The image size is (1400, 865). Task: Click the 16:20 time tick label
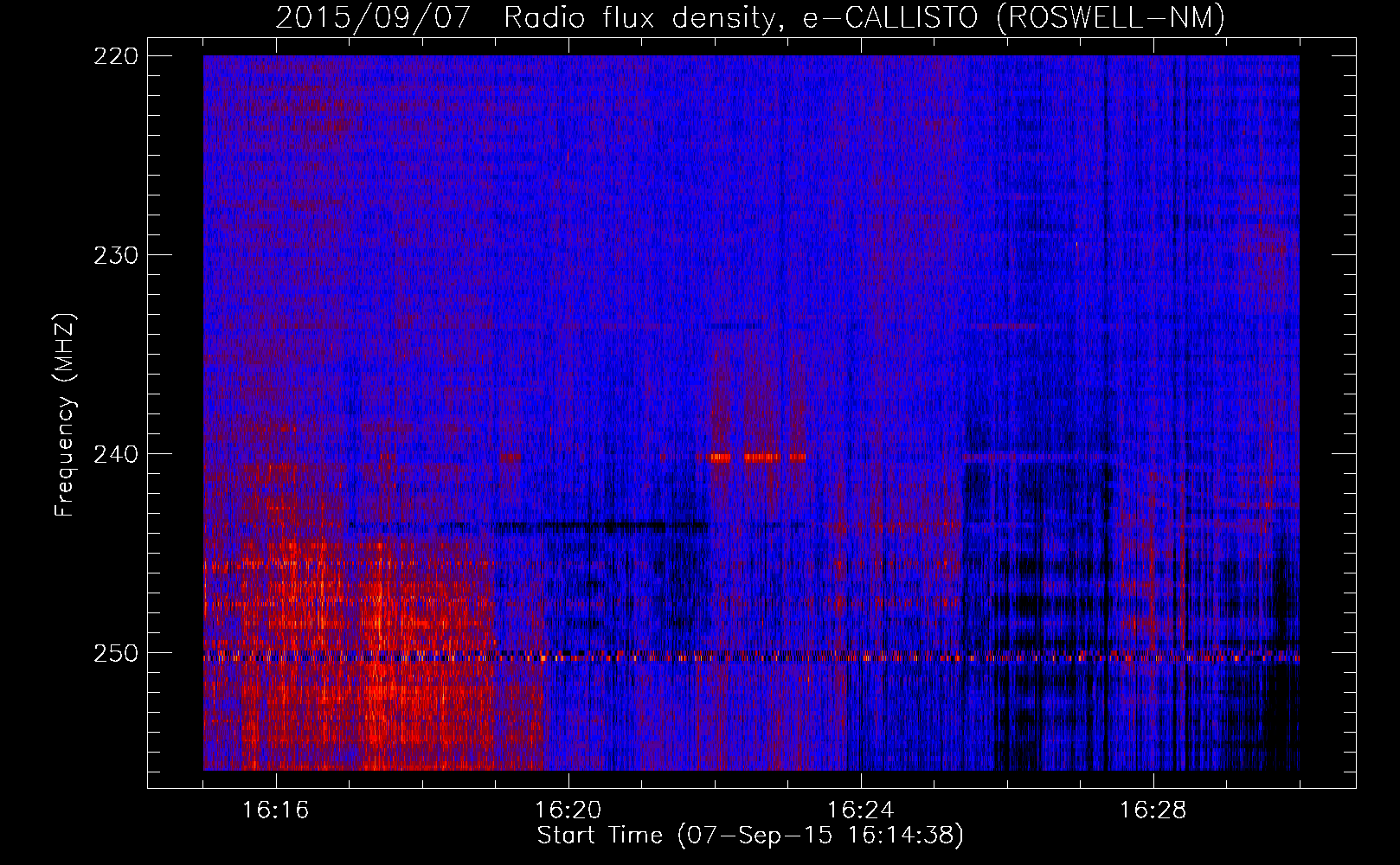568,811
